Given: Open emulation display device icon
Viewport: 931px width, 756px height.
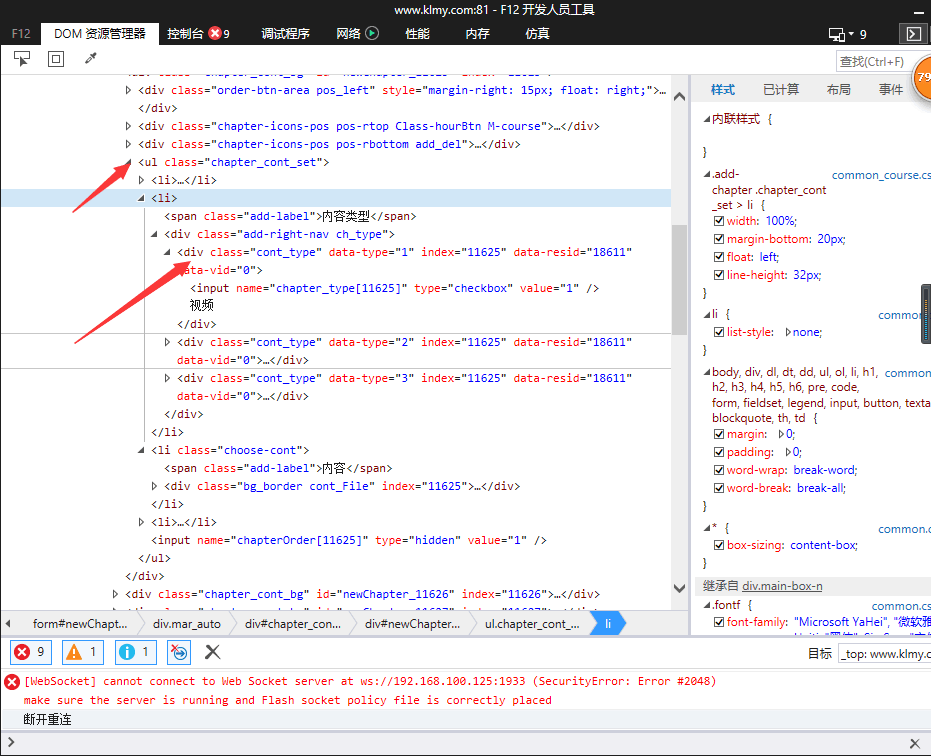Looking at the screenshot, I should [x=837, y=34].
